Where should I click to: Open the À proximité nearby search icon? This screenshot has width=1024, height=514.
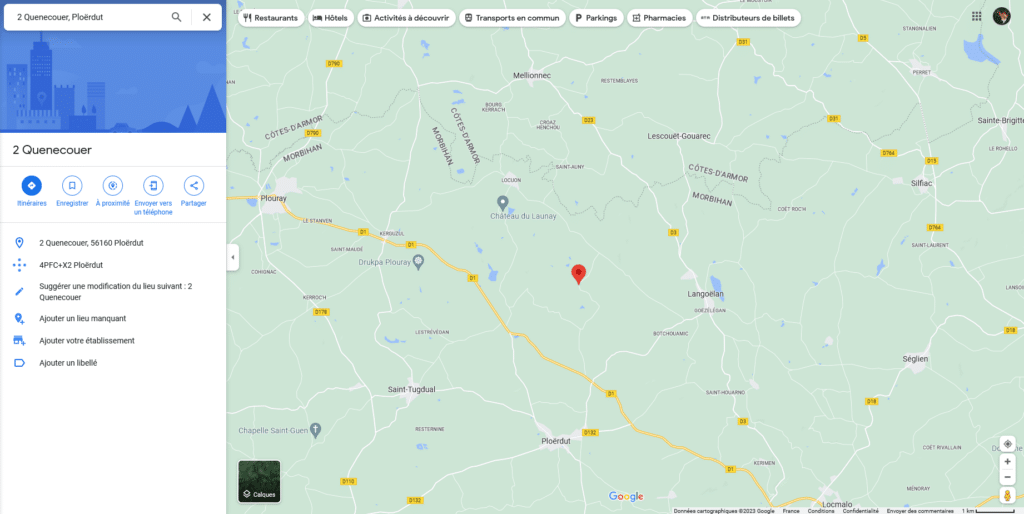point(112,185)
